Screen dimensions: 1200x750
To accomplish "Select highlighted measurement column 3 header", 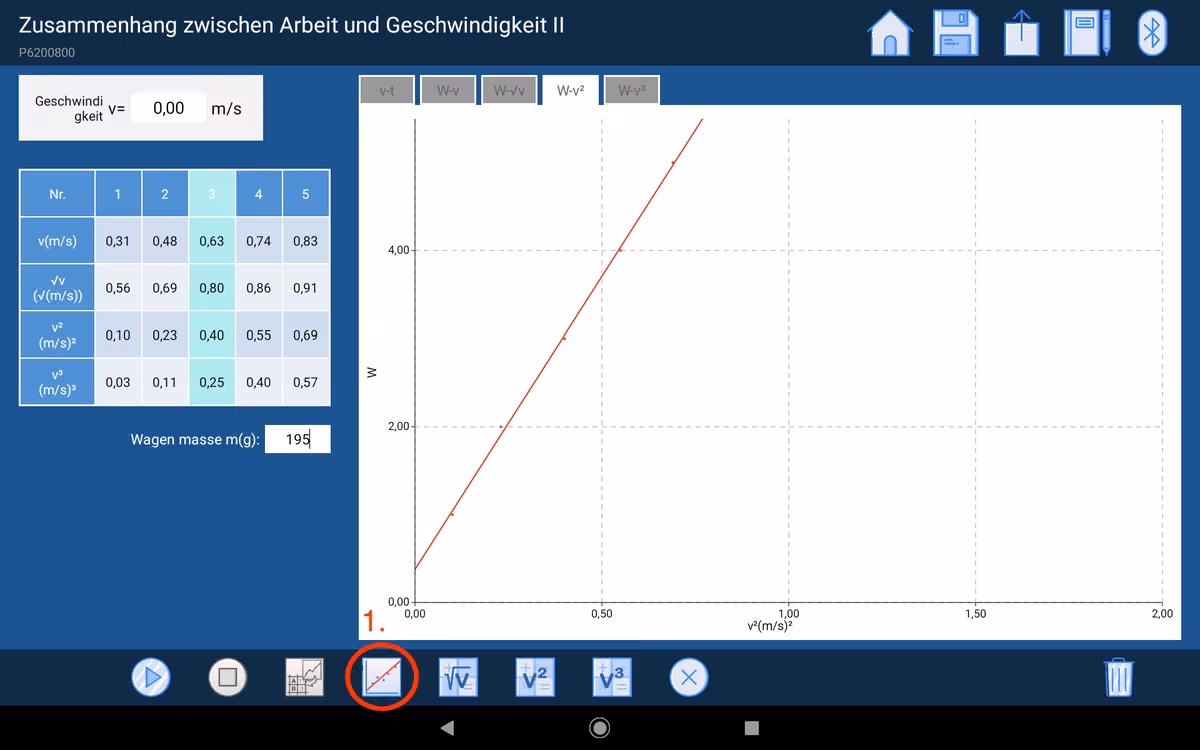I will point(212,194).
